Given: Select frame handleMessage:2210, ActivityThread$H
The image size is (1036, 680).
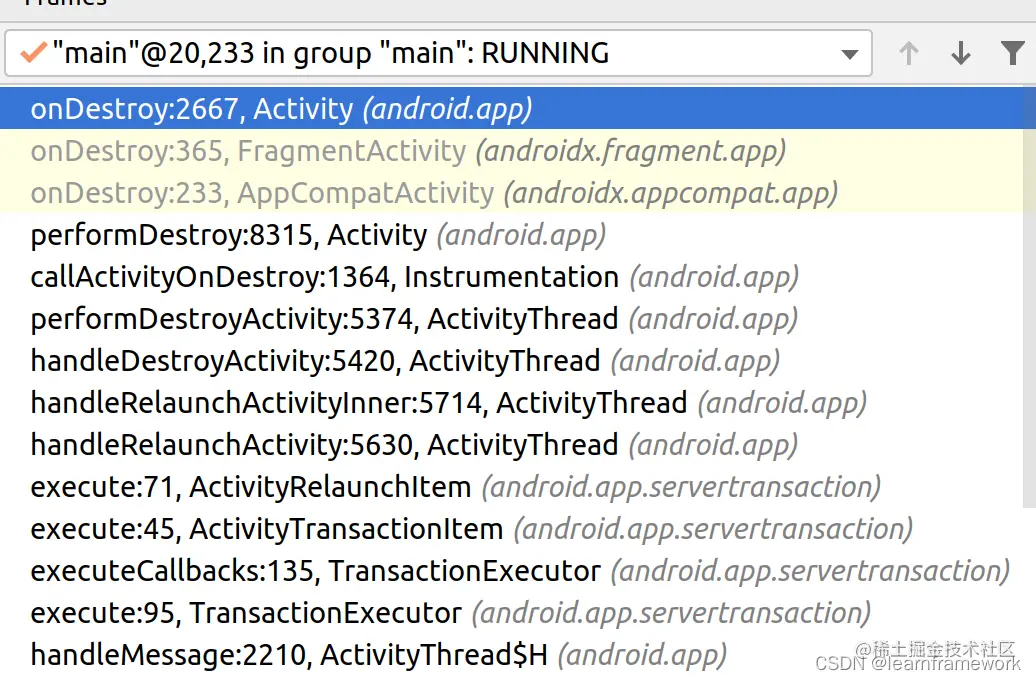Looking at the screenshot, I should pos(511,654).
